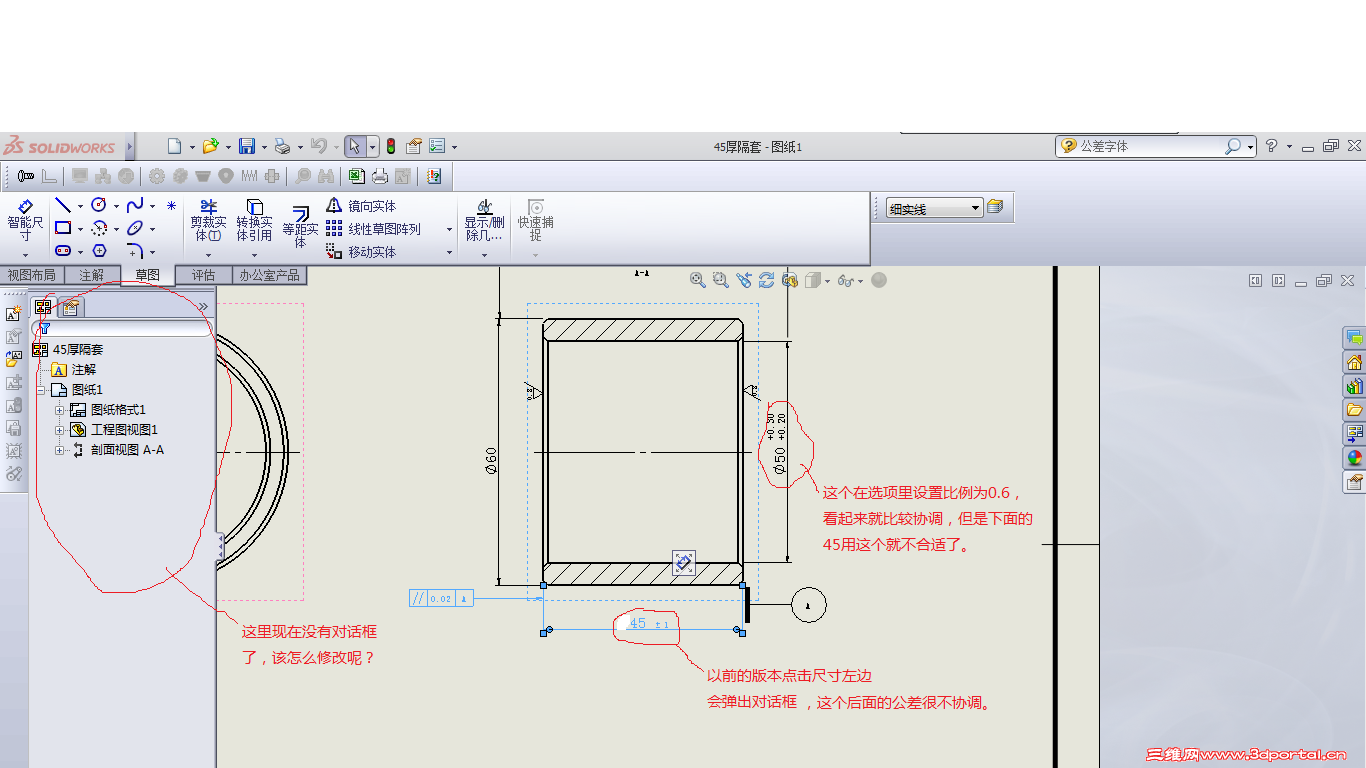Expand the 工程图视图1 tree node
This screenshot has height=768, width=1366.
pyautogui.click(x=58, y=429)
